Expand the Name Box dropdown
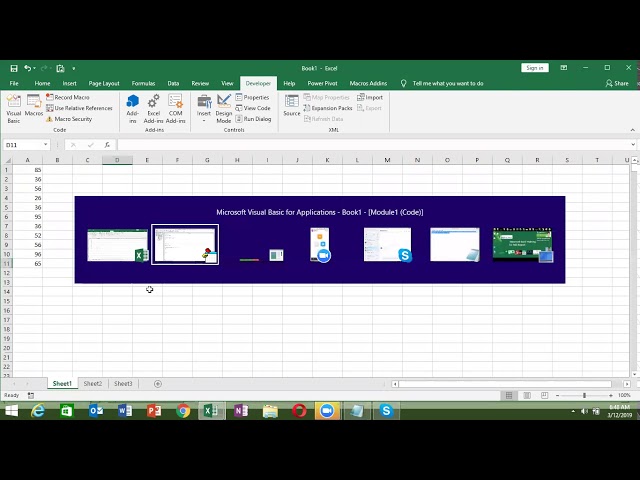Viewport: 640px width, 480px height. coord(45,144)
